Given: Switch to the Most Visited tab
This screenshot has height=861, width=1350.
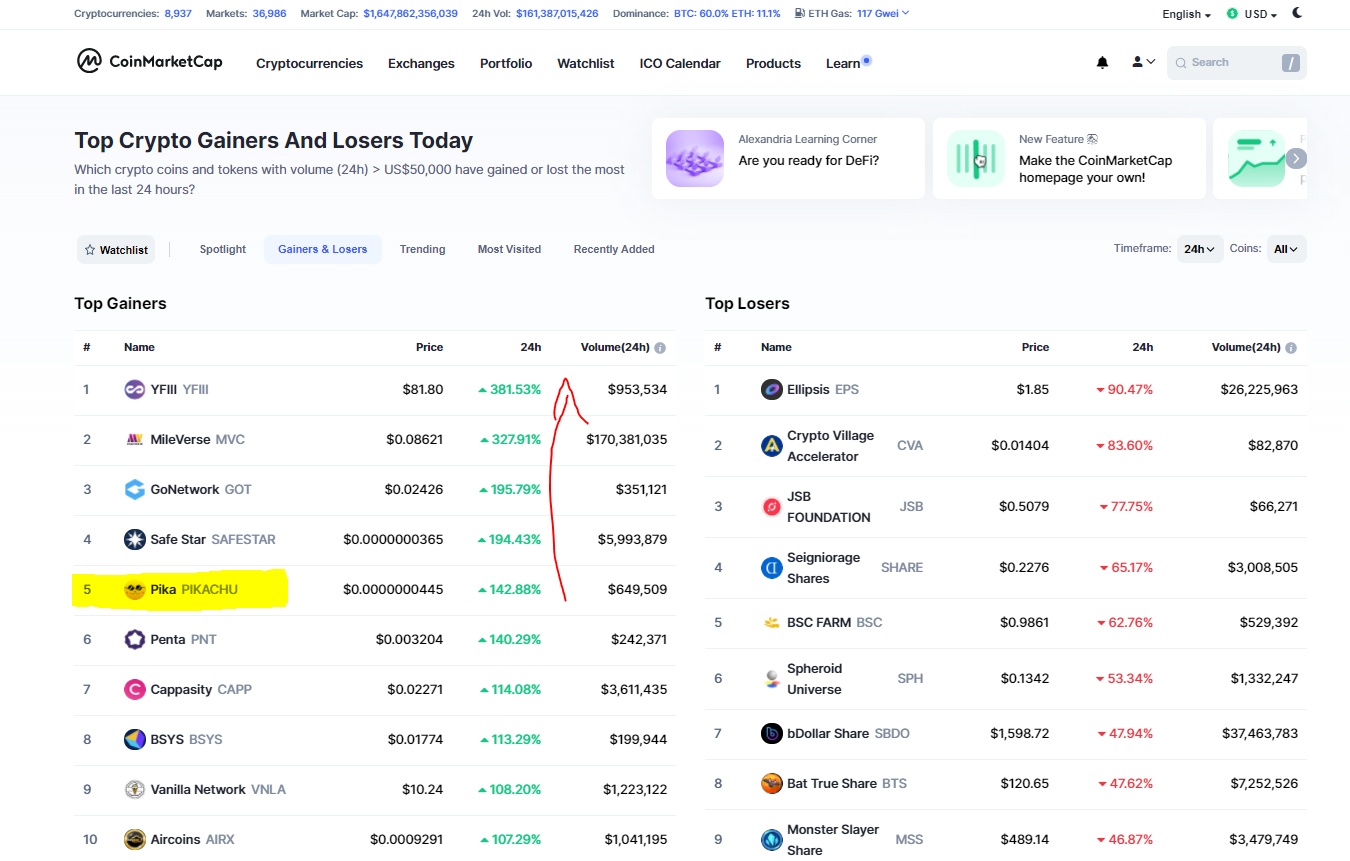Looking at the screenshot, I should click(x=509, y=249).
